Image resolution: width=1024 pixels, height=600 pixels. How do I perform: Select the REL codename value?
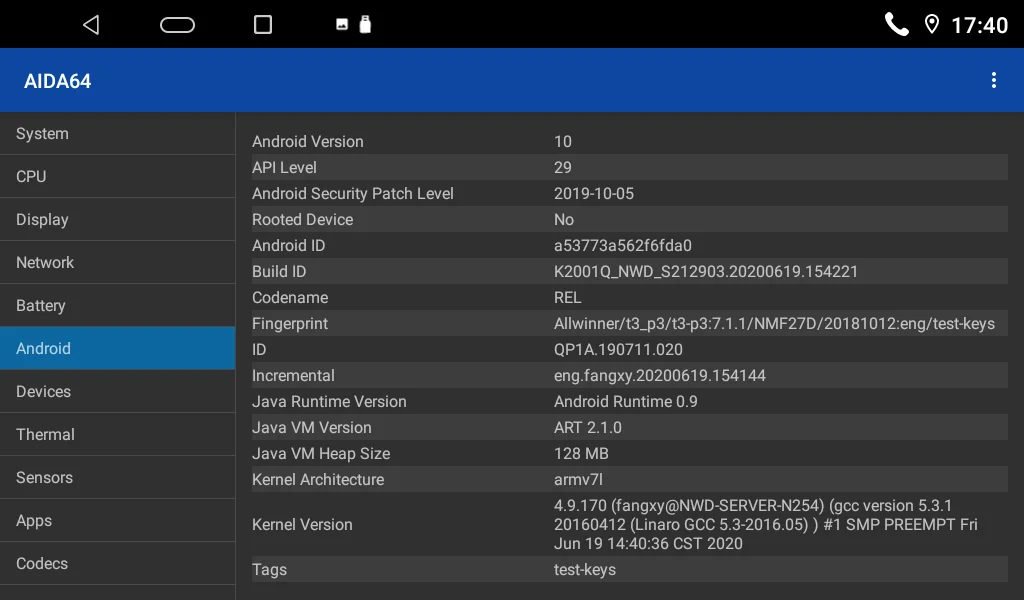tap(568, 298)
